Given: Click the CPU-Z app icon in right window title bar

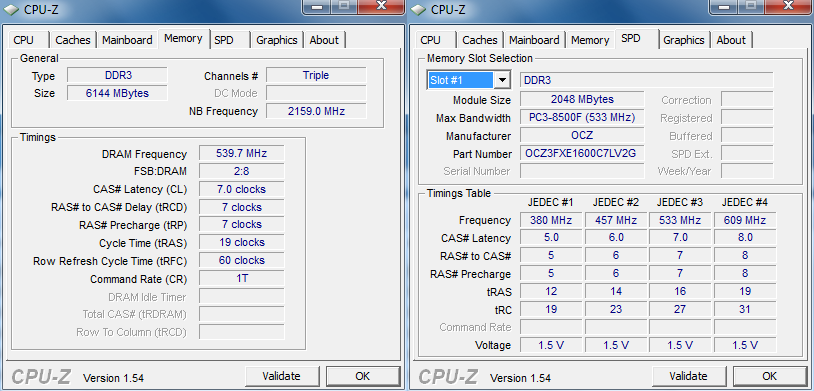Looking at the screenshot, I should [x=418, y=10].
